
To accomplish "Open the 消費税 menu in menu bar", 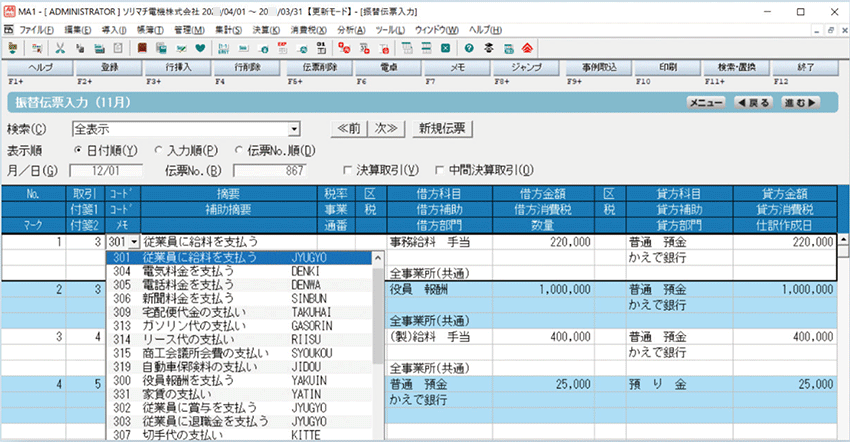I will (305, 31).
